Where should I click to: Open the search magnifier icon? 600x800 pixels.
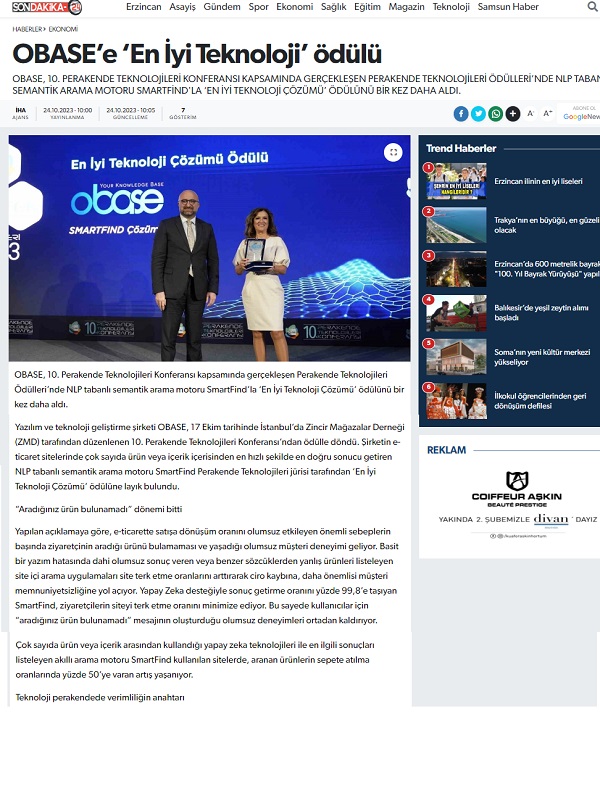click(593, 7)
